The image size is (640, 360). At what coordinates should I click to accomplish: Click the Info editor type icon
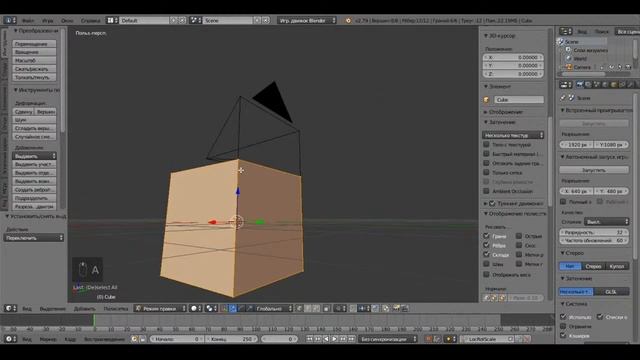[x=9, y=20]
